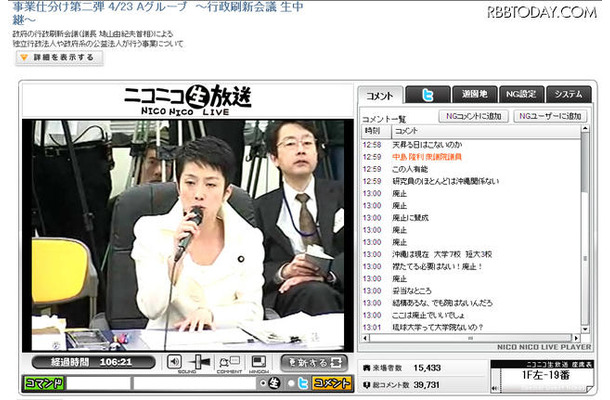This screenshot has height=400, width=610.
Task: Click the yellow コメント submit button
Action: click(x=332, y=383)
